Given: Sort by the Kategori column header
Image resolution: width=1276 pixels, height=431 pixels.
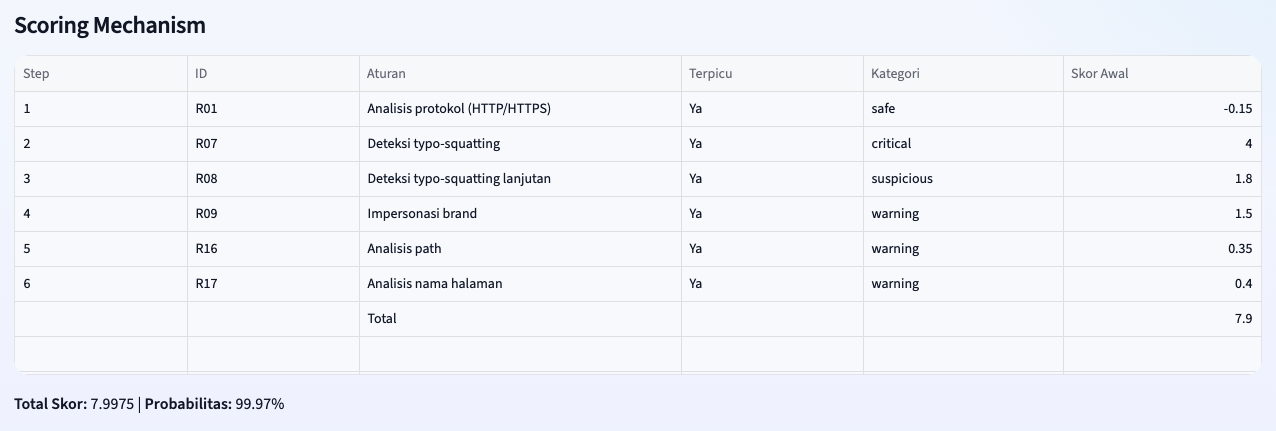Looking at the screenshot, I should pos(963,74).
